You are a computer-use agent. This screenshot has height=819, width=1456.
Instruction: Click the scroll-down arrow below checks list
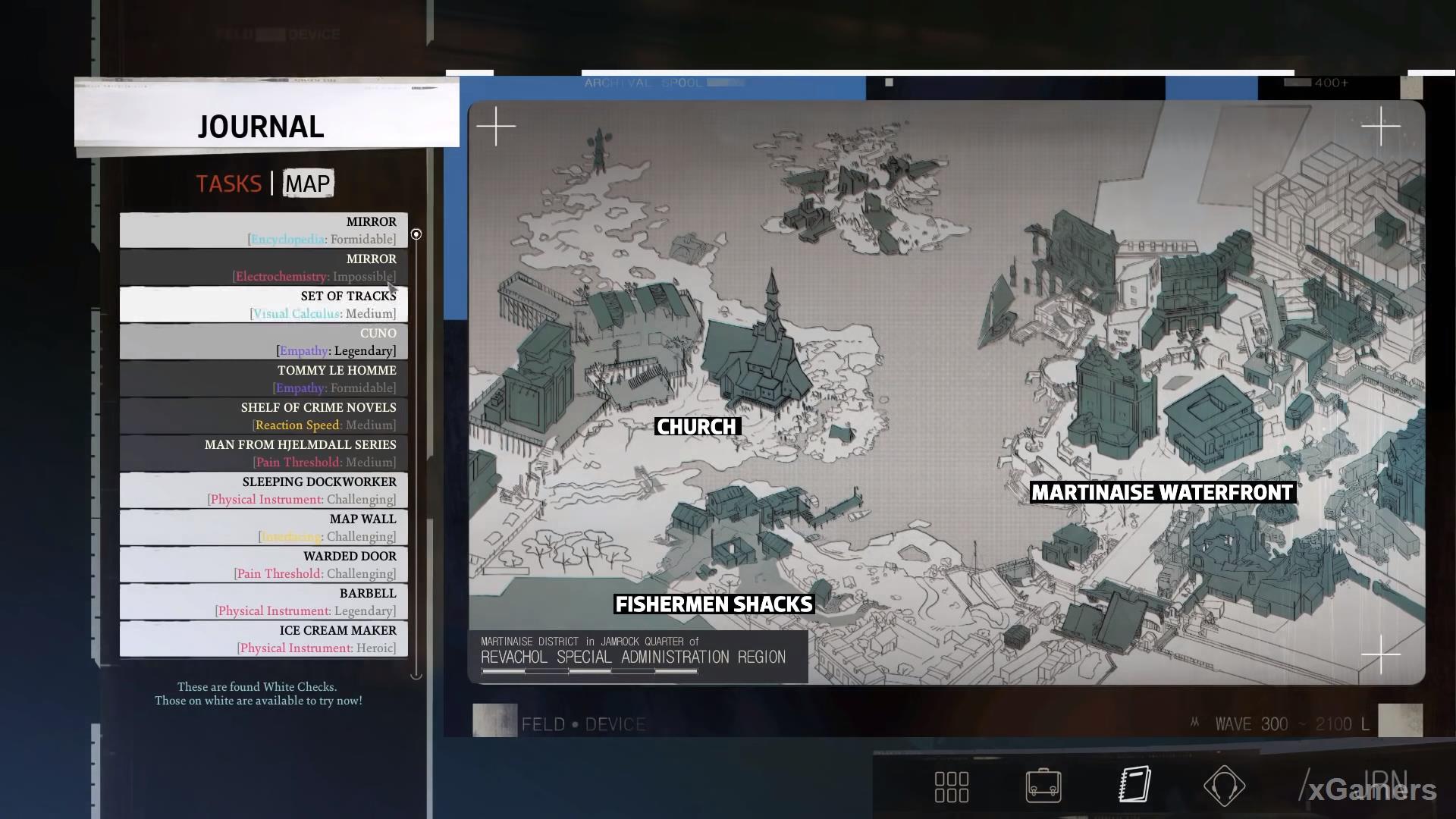[416, 675]
